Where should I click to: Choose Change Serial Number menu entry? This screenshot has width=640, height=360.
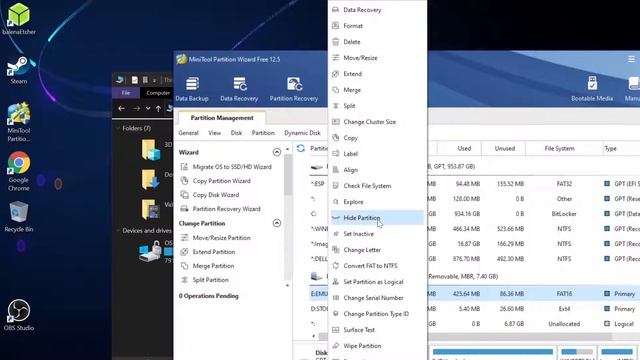[377, 298]
